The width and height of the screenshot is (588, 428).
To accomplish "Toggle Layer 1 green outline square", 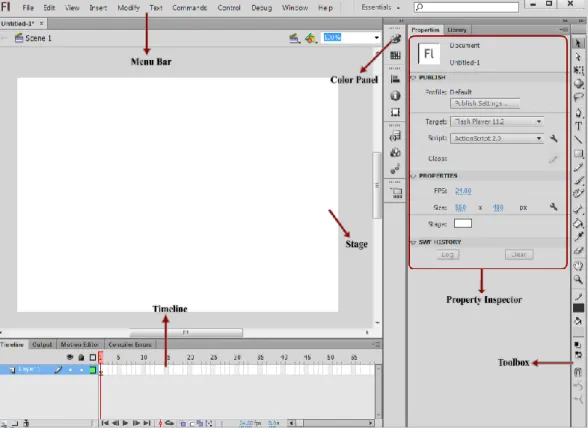I will [93, 370].
